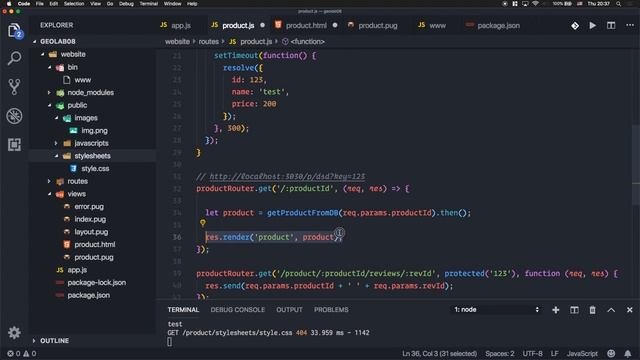The width and height of the screenshot is (640, 360).
Task: Collapse the website folder
Action: coord(42,54)
